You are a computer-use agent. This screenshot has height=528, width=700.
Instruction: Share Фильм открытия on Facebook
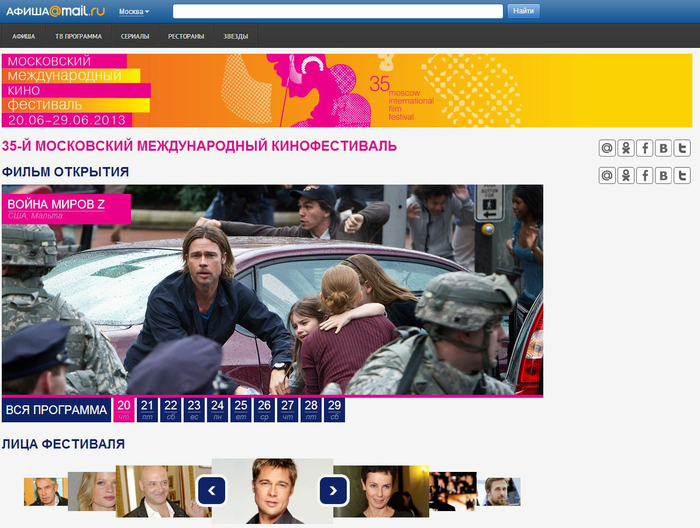point(645,175)
